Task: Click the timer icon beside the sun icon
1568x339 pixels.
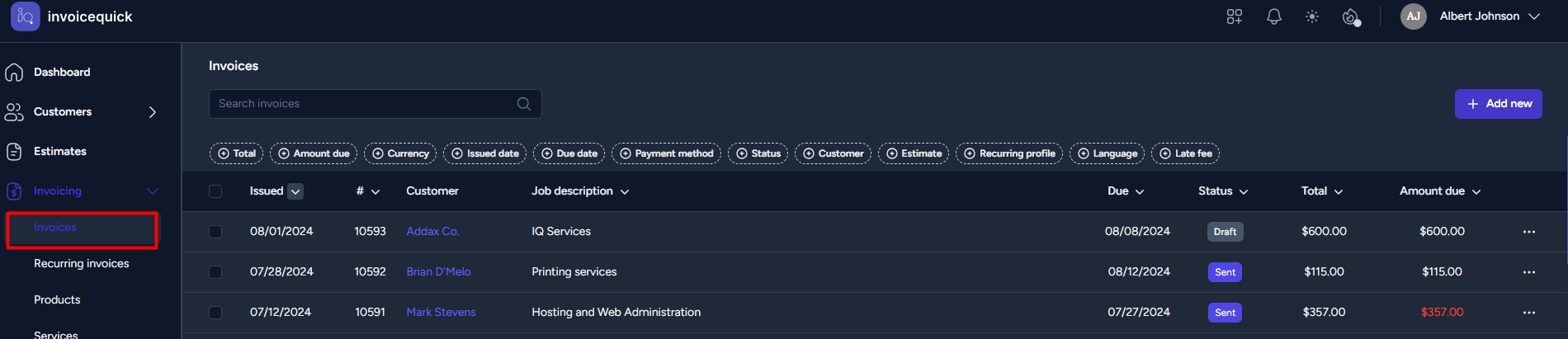Action: pos(1351,16)
